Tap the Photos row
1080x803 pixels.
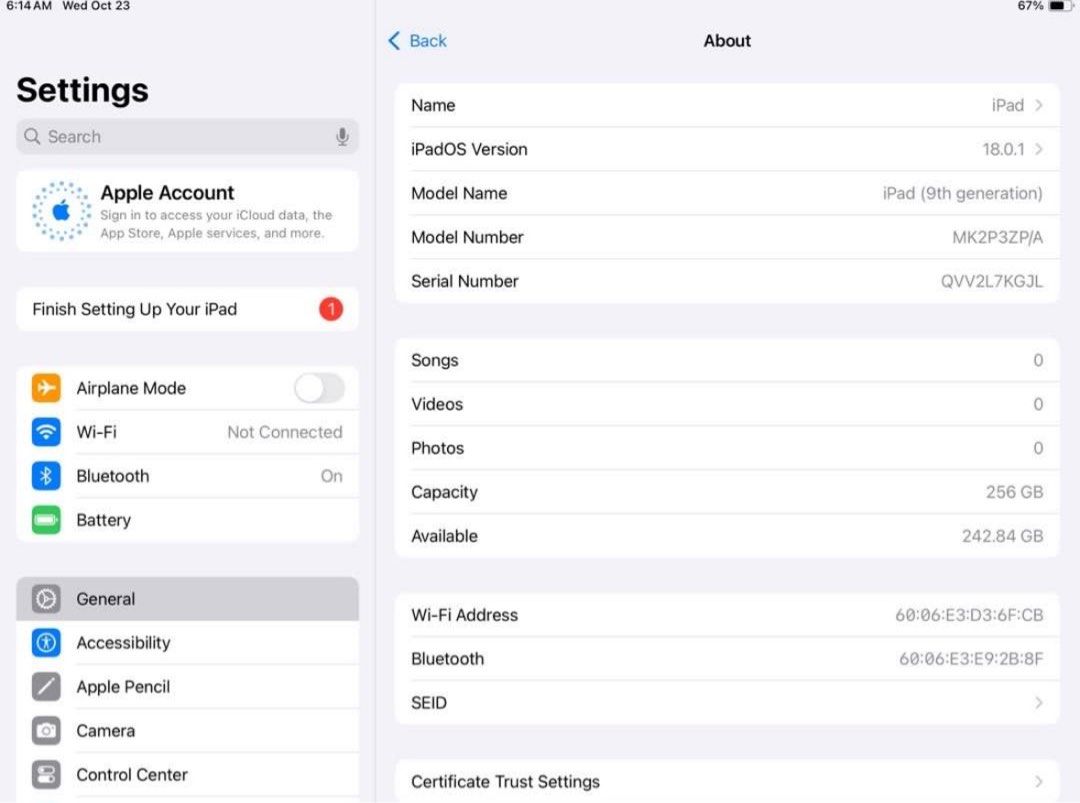click(727, 448)
